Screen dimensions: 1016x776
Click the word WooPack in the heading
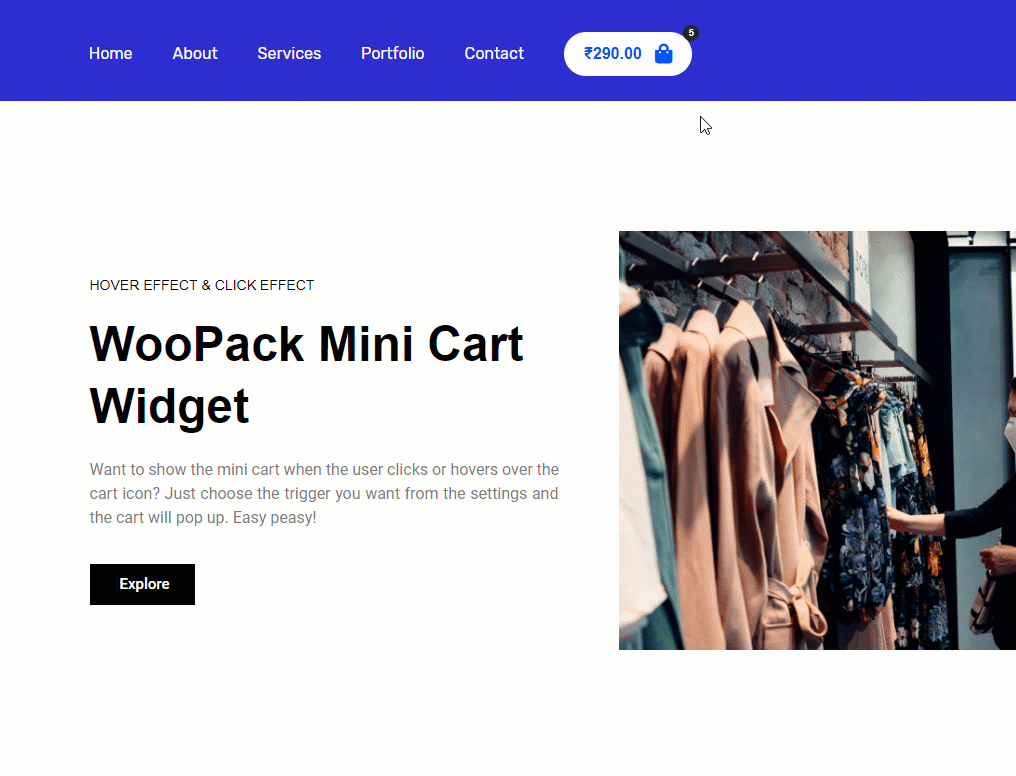coord(197,345)
